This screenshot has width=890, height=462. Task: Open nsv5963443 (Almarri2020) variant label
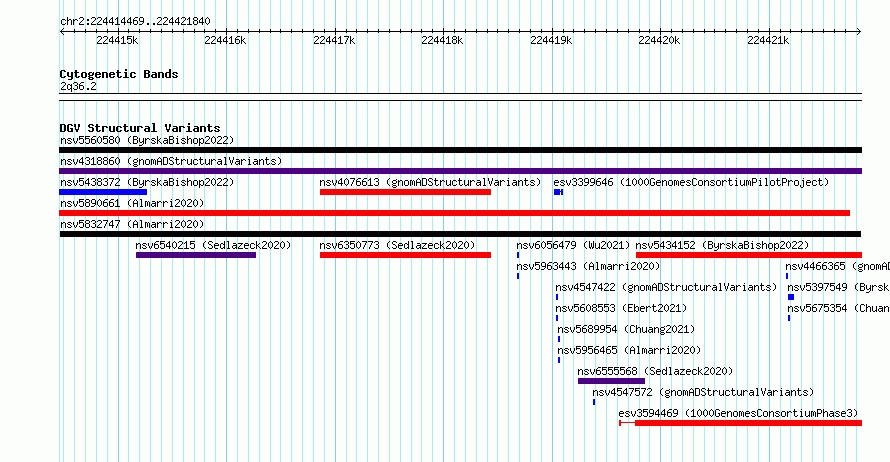tap(588, 266)
